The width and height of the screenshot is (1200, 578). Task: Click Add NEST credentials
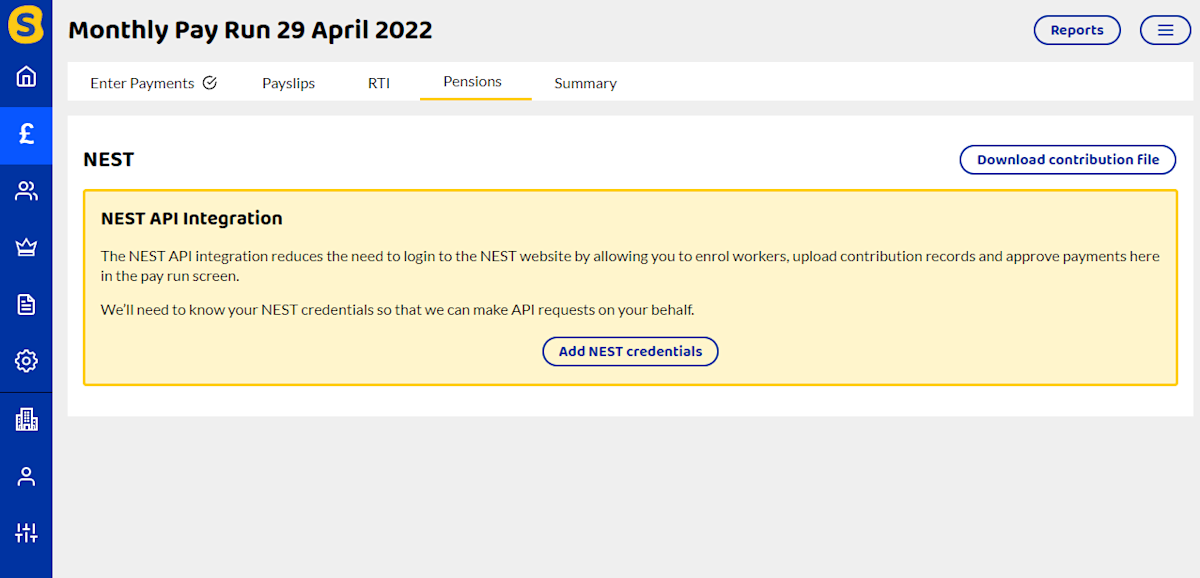pyautogui.click(x=630, y=351)
